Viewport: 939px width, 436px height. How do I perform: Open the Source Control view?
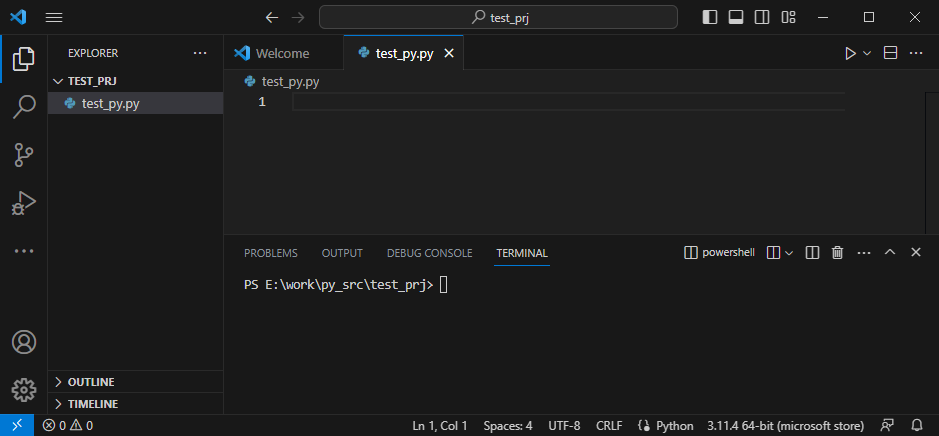coord(24,155)
